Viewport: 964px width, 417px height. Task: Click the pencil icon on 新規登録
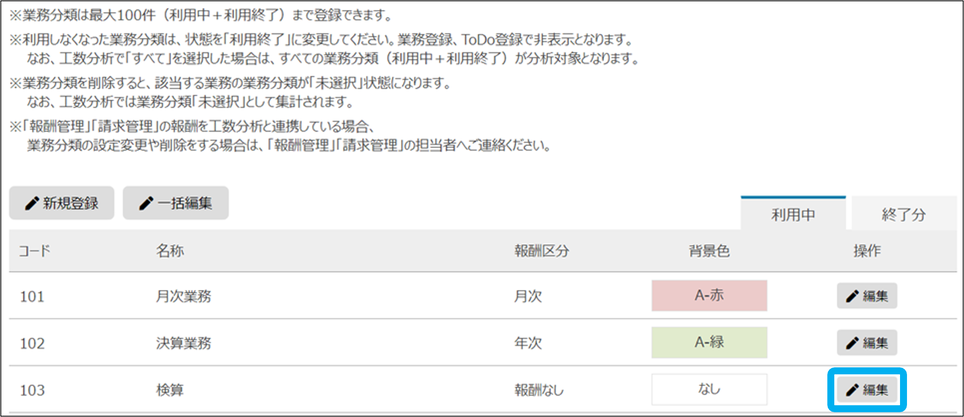pos(33,203)
